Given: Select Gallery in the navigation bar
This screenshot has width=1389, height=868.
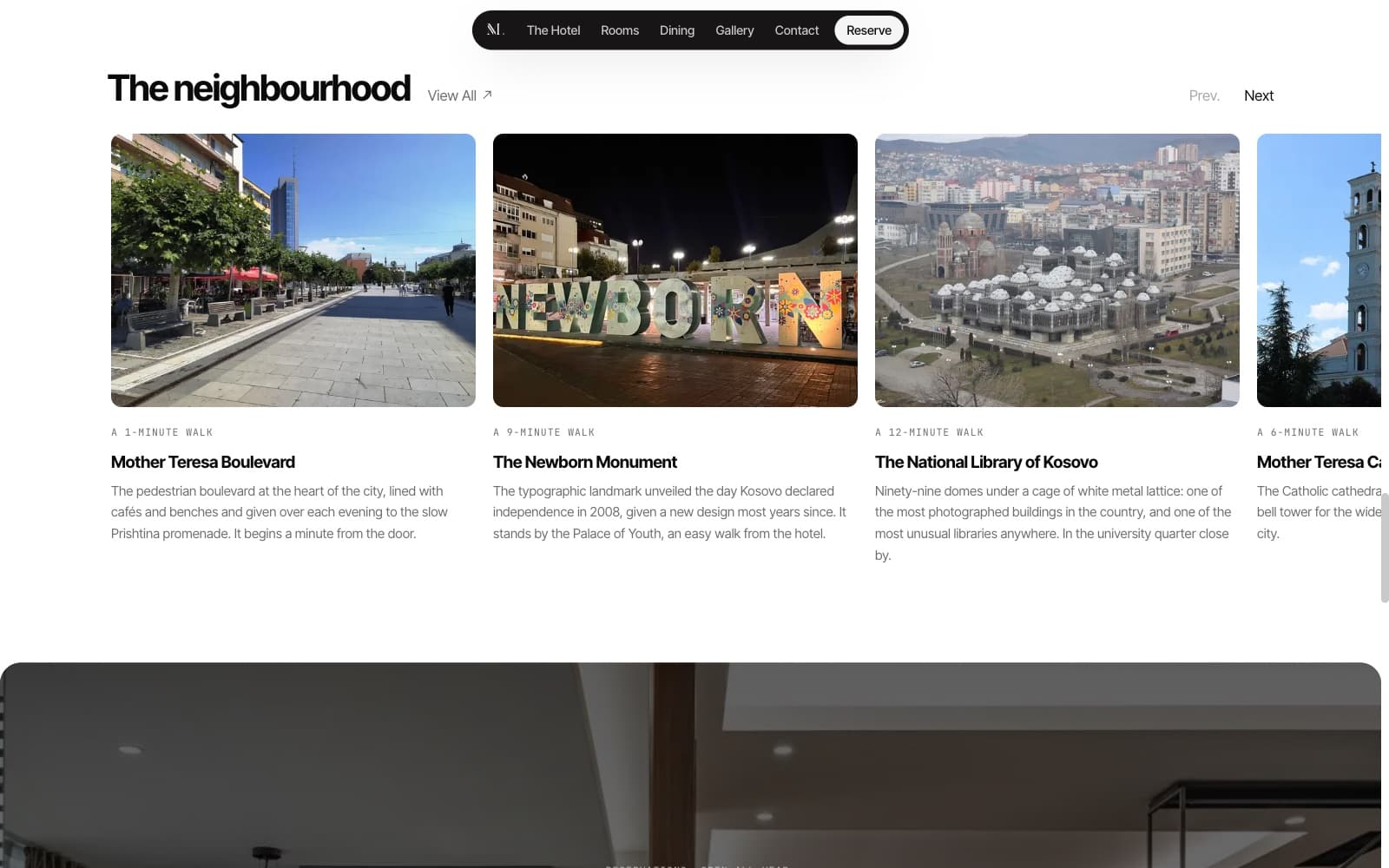Looking at the screenshot, I should 734,30.
